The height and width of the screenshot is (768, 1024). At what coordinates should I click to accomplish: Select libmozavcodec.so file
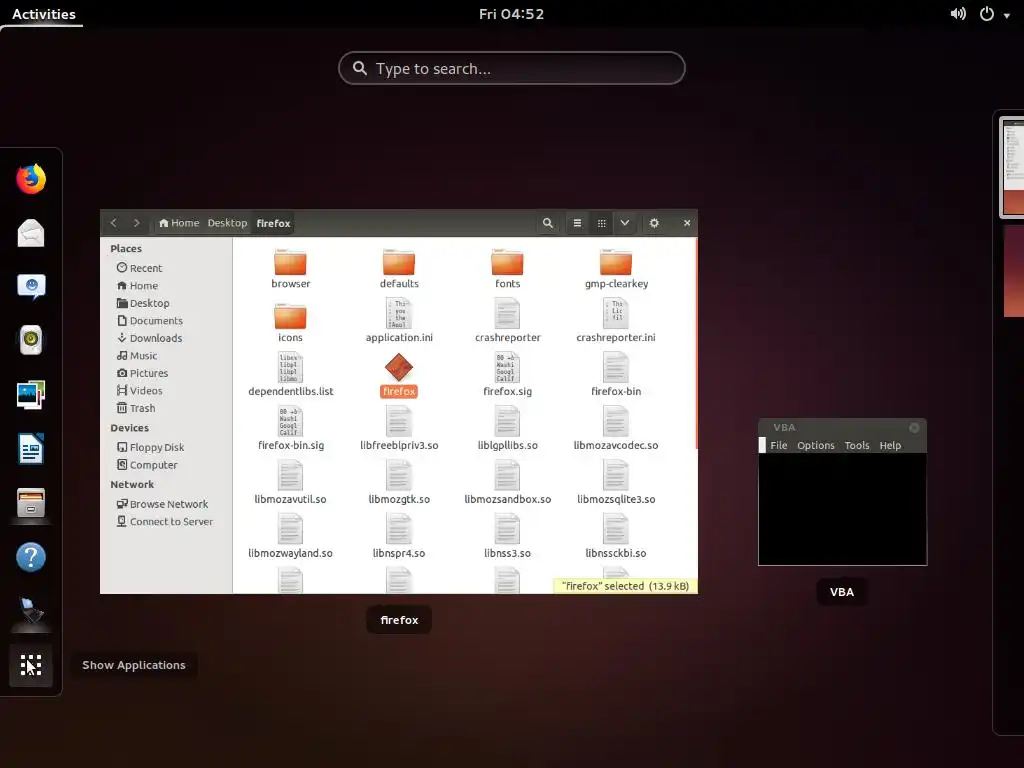616,428
